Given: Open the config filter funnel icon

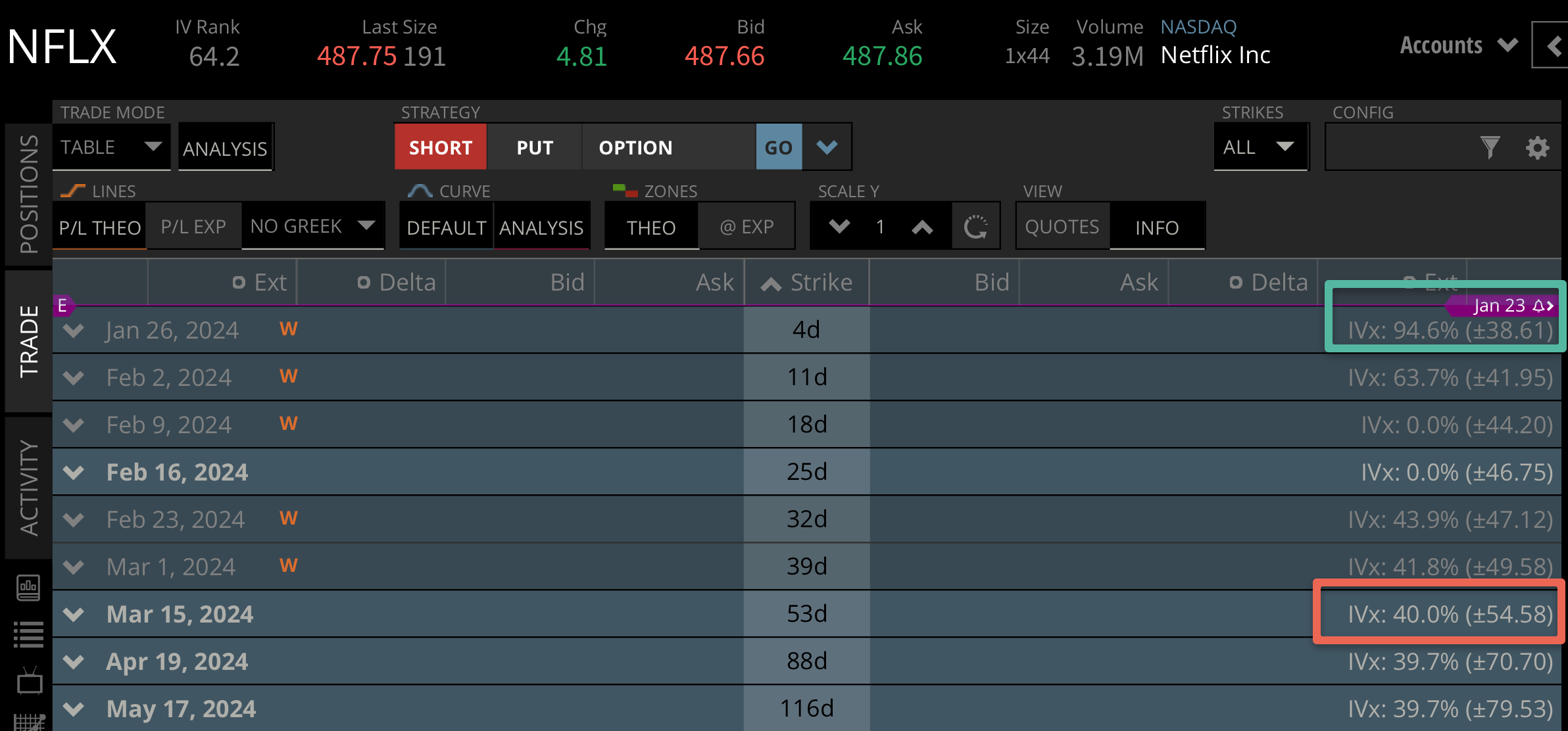Looking at the screenshot, I should pos(1491,147).
